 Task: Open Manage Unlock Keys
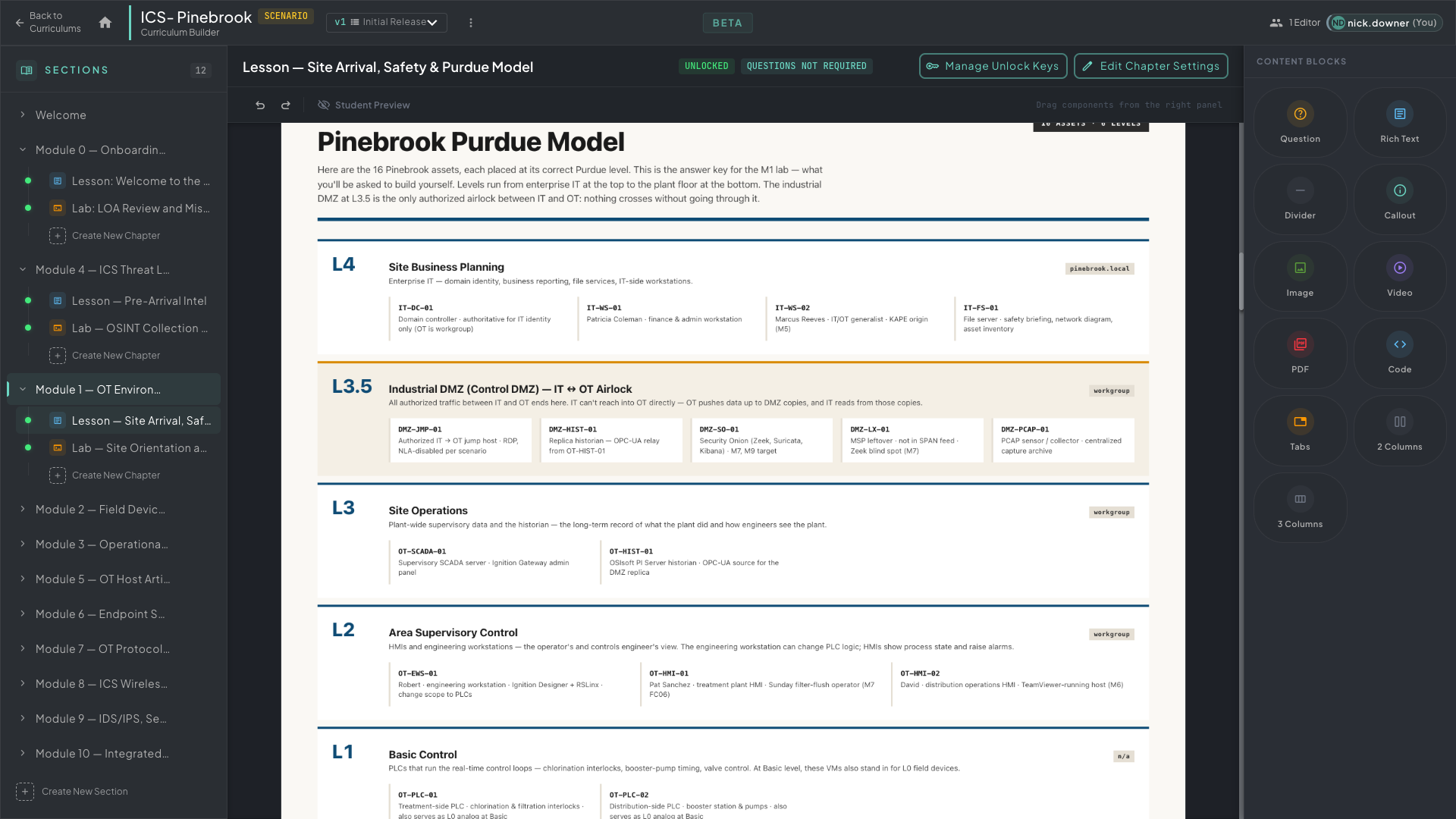point(993,66)
